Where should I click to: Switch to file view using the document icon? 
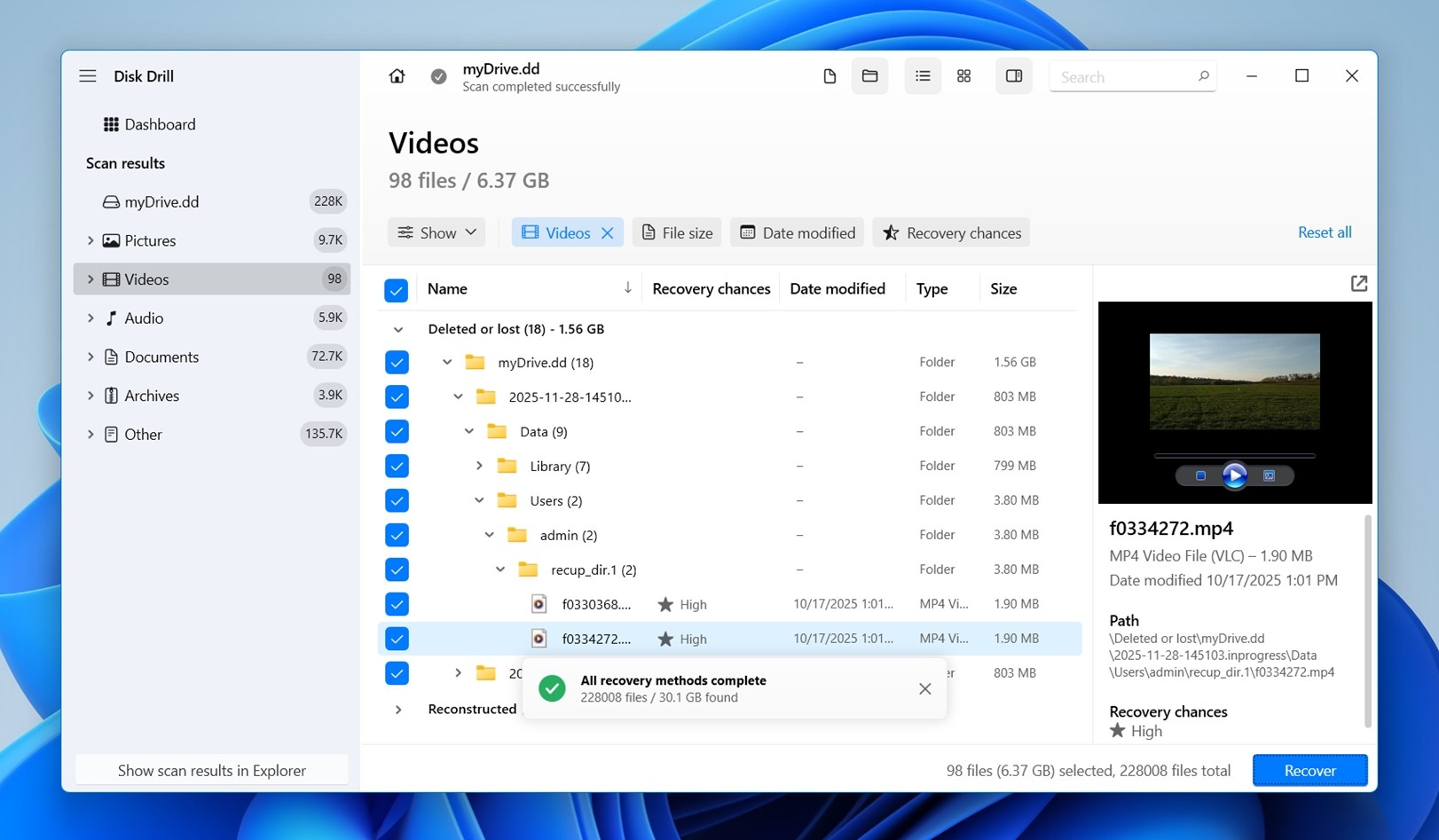830,76
